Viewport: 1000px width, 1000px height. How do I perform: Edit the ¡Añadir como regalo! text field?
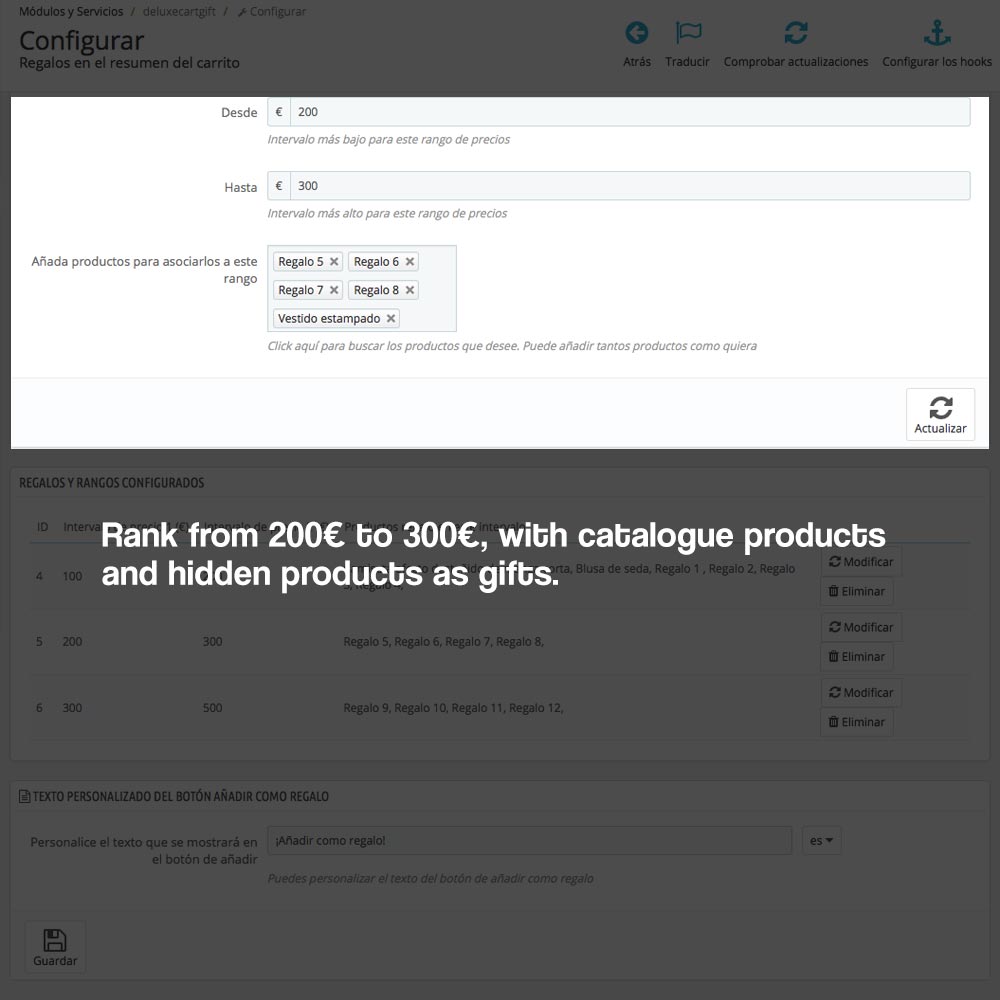(529, 841)
